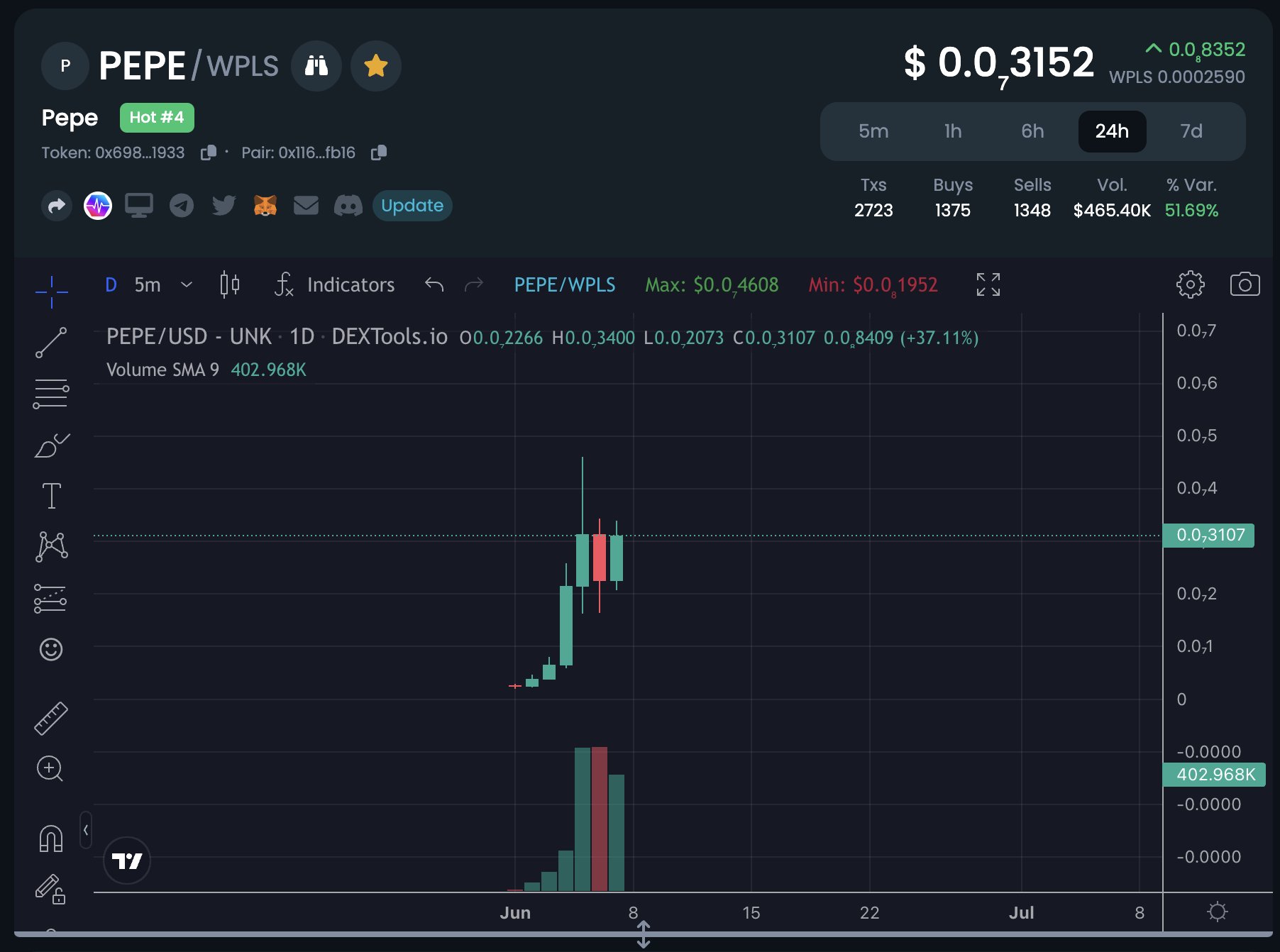This screenshot has width=1280, height=952.
Task: Click the Hot #4 badge
Action: (x=157, y=118)
